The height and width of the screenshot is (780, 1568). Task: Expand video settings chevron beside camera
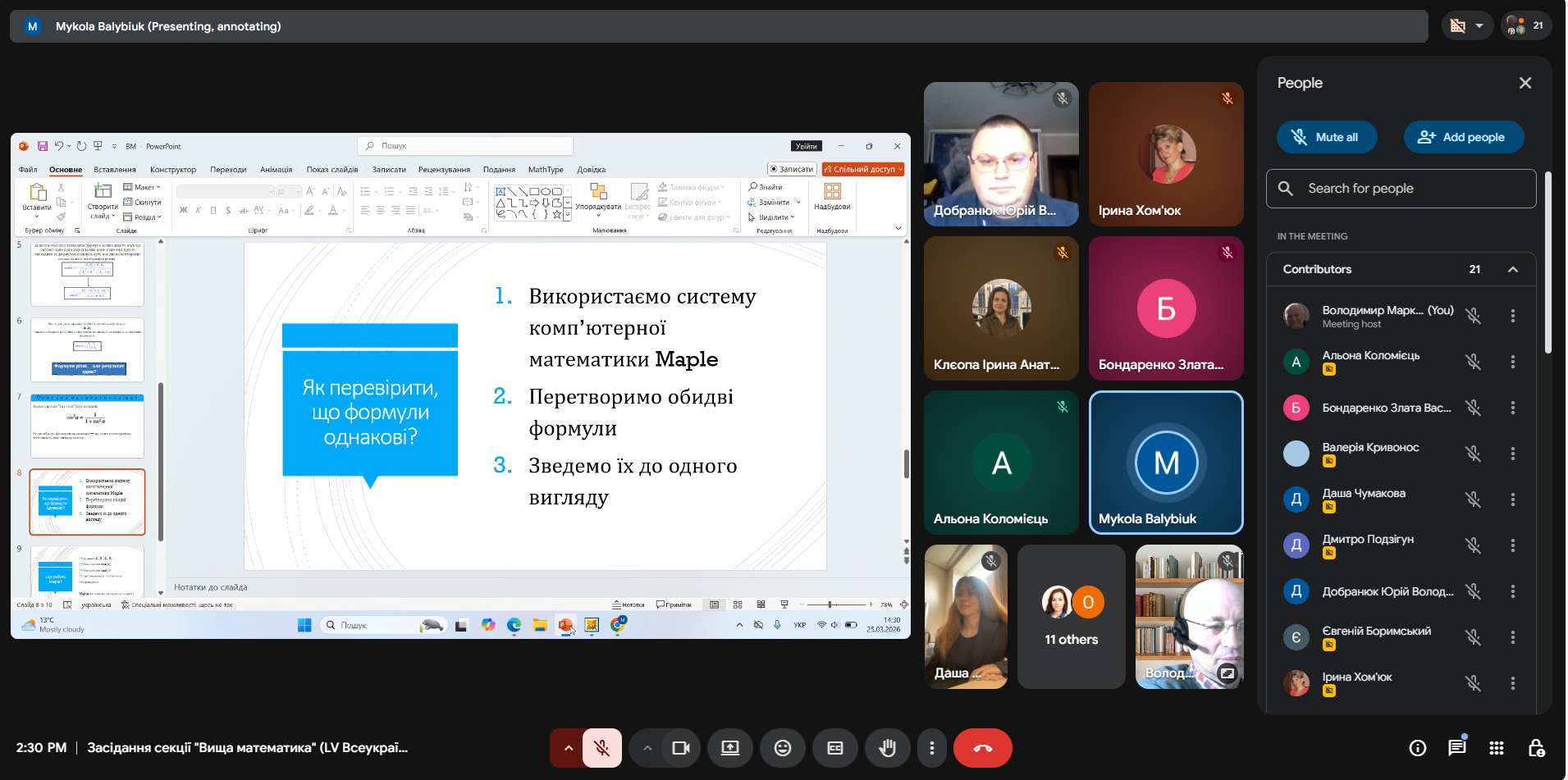pyautogui.click(x=647, y=748)
